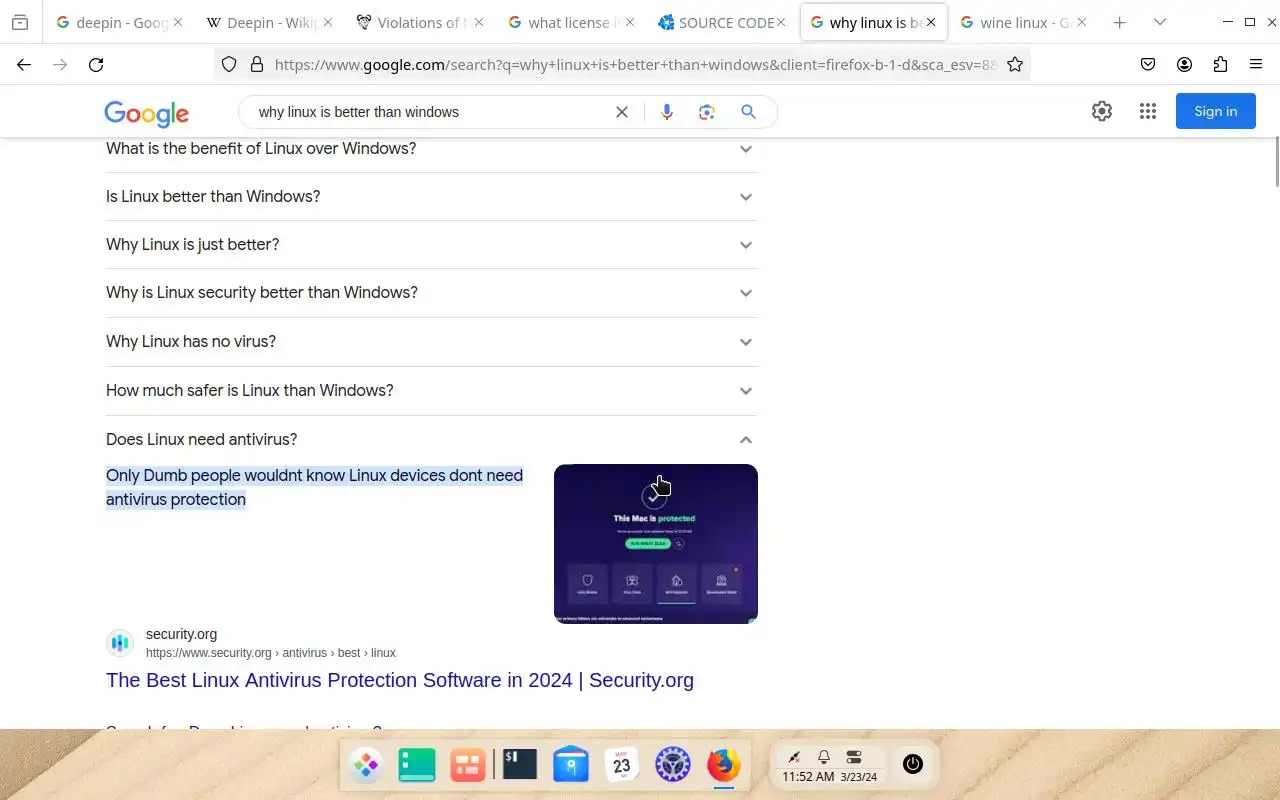The width and height of the screenshot is (1280, 800).
Task: Go to Google homepage via logo
Action: (x=146, y=113)
